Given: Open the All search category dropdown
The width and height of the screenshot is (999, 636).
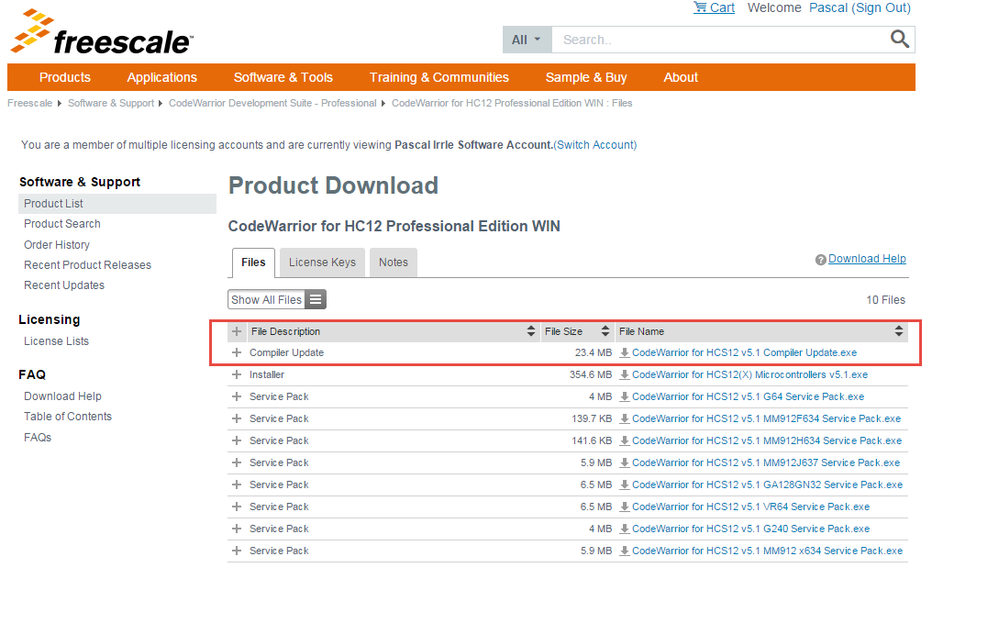Looking at the screenshot, I should [527, 40].
